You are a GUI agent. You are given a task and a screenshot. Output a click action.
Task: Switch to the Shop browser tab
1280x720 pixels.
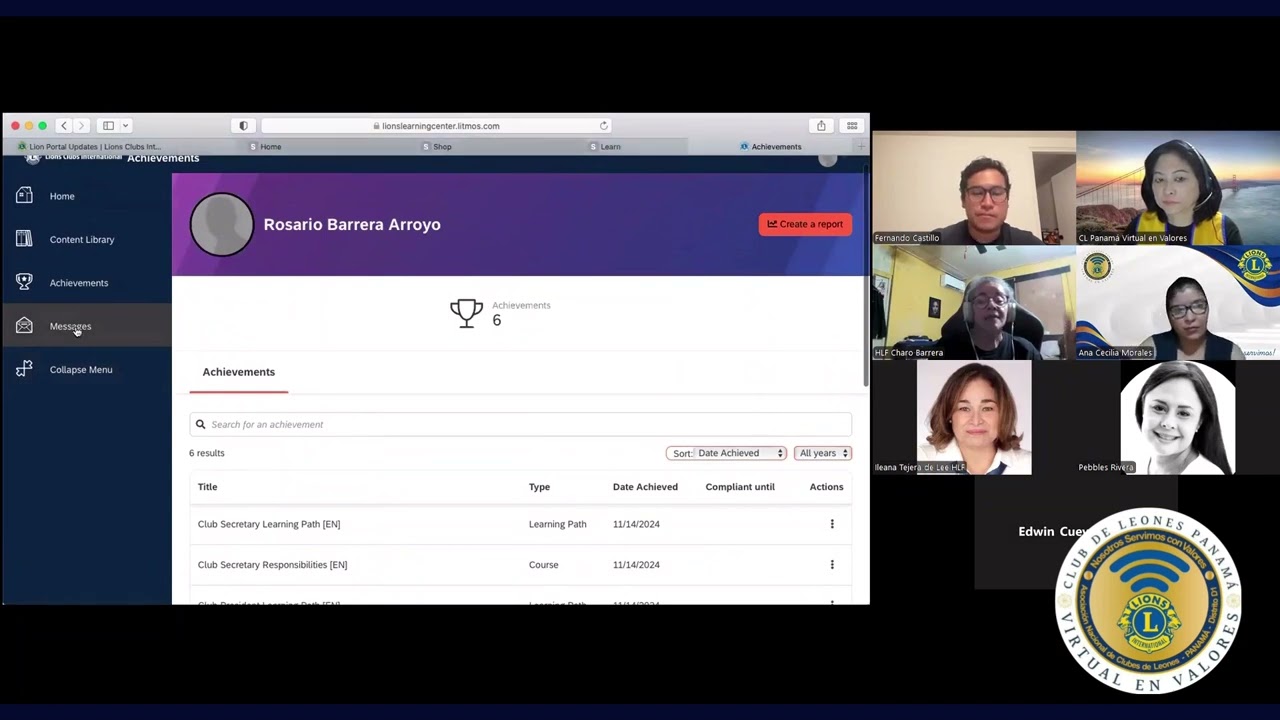[437, 147]
